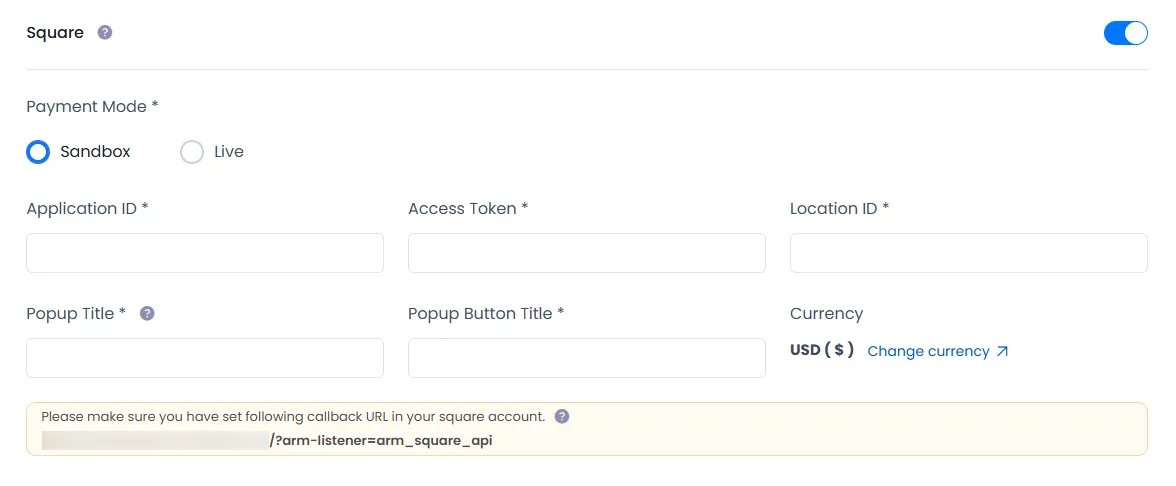Click the external-link arrow beside Change currency
The image size is (1176, 486).
1003,352
